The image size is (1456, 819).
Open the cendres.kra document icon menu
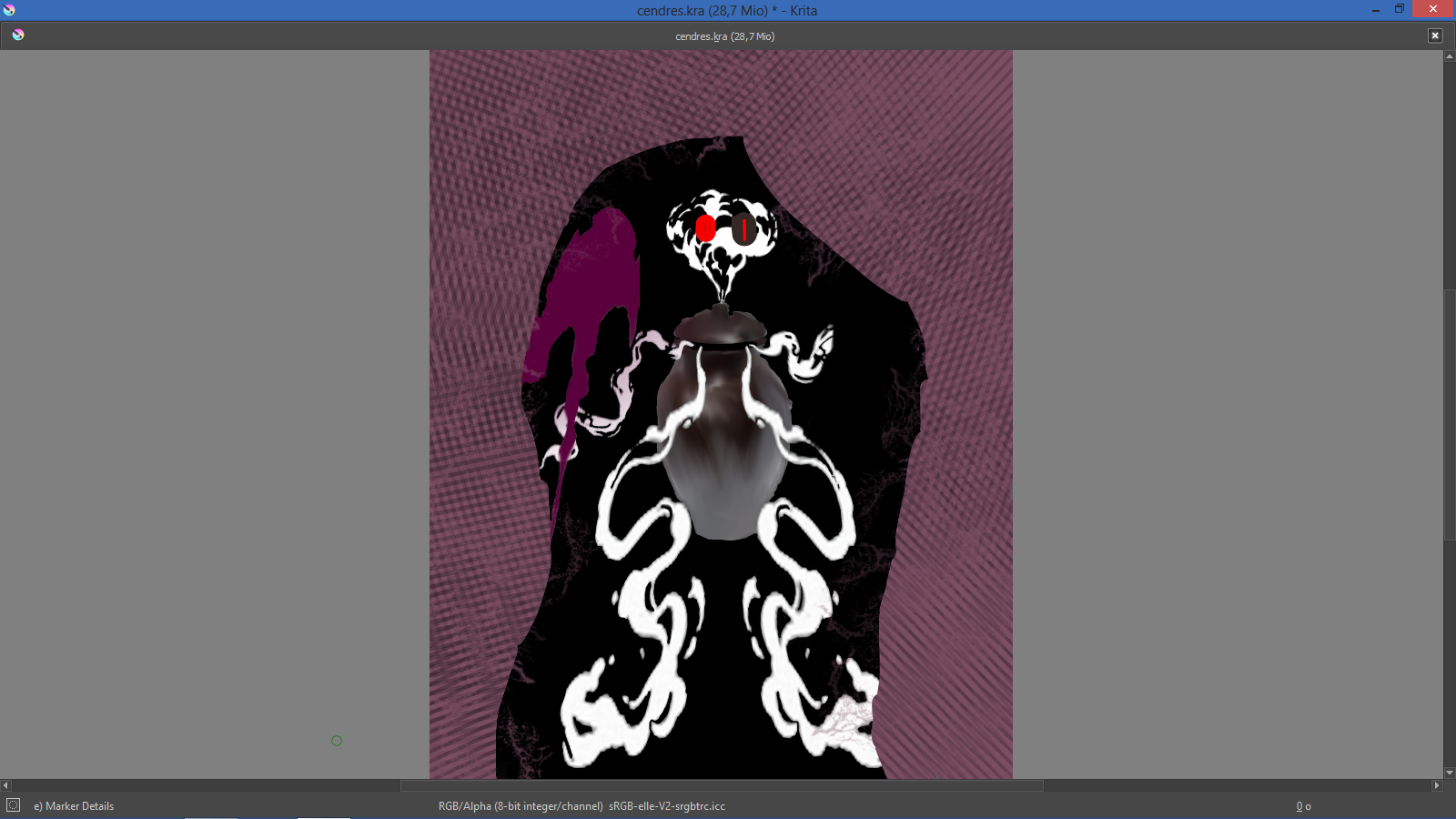click(x=18, y=35)
